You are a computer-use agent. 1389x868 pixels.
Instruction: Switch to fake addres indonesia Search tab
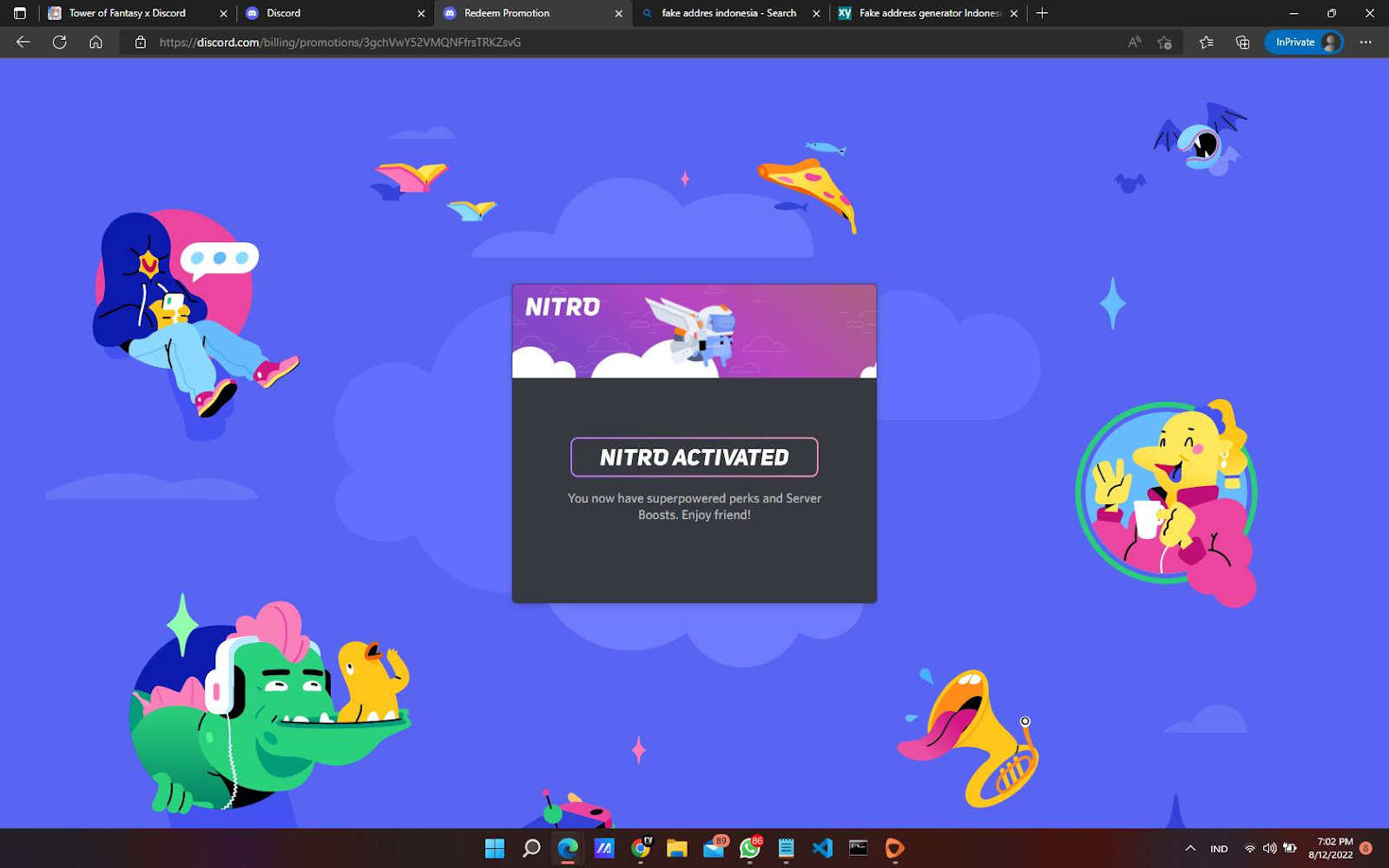(729, 13)
